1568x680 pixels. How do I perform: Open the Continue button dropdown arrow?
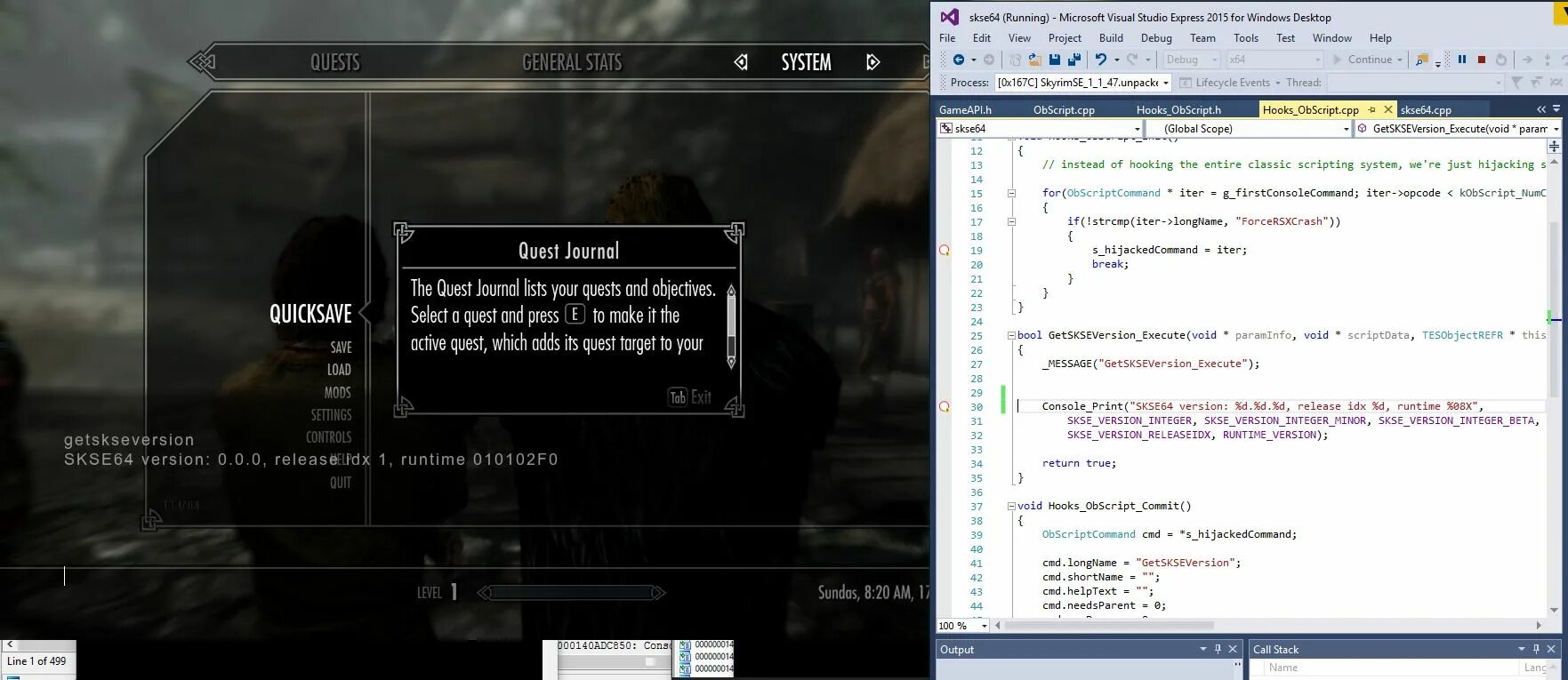[x=1399, y=60]
